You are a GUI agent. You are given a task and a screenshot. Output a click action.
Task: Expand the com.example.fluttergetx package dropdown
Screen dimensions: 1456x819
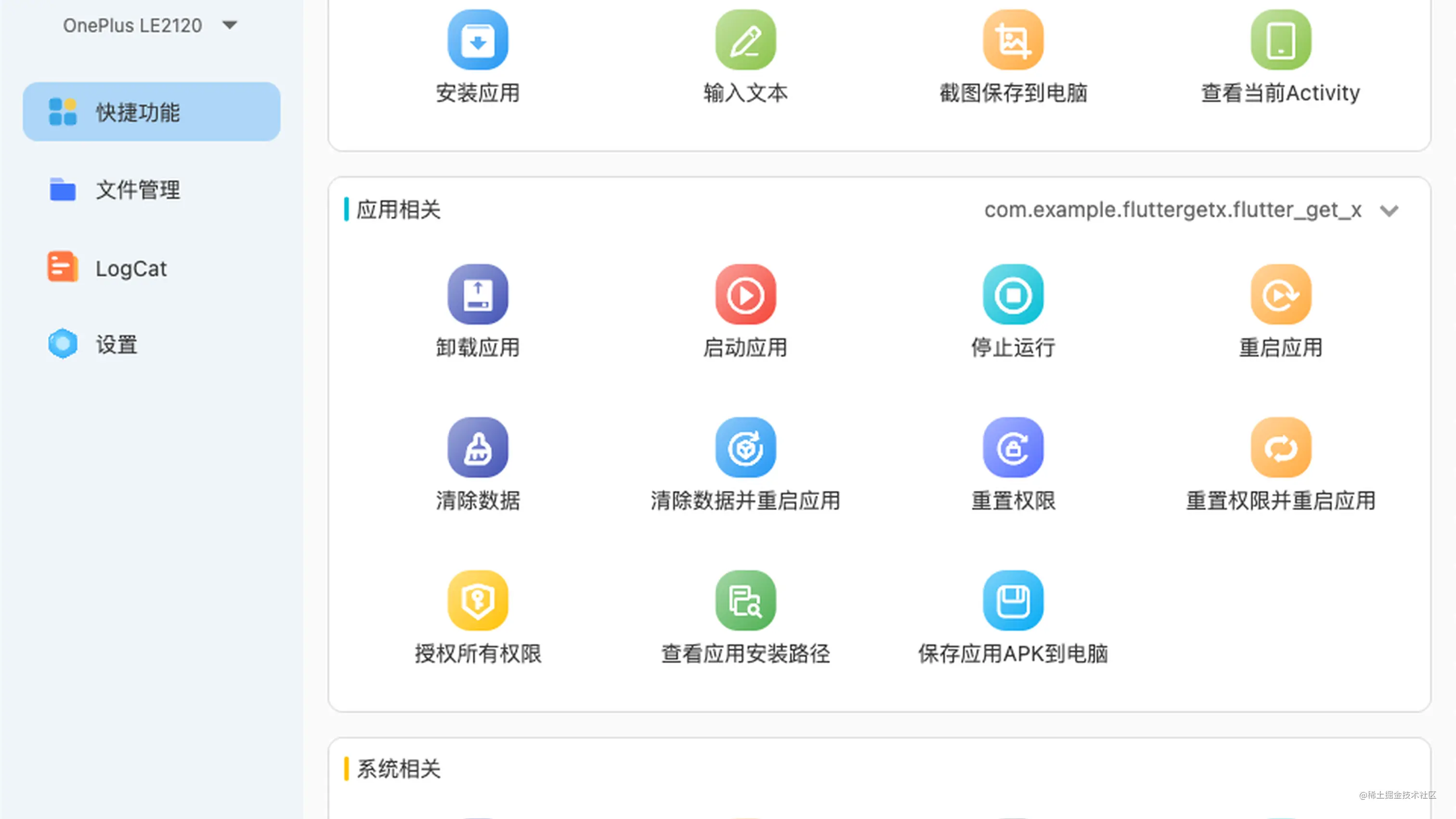(x=1388, y=211)
